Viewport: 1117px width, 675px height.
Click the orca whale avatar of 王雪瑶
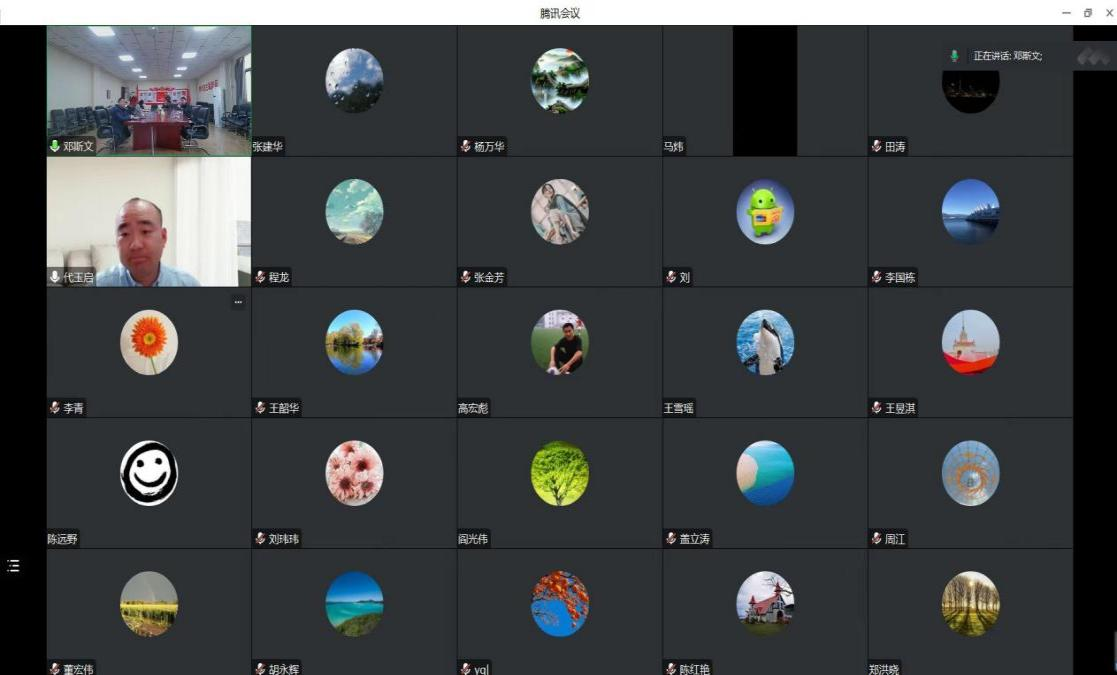point(765,342)
